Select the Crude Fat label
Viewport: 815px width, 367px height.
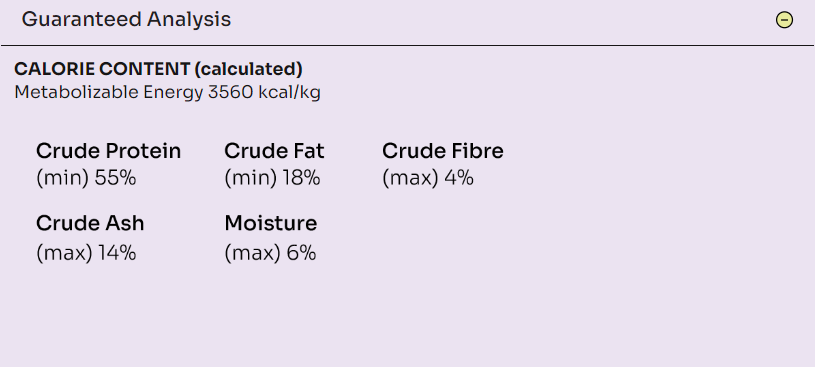click(x=274, y=151)
